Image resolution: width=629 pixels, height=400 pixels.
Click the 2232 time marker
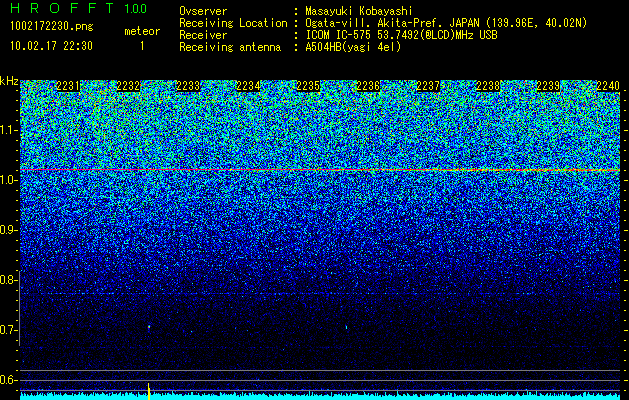(128, 86)
